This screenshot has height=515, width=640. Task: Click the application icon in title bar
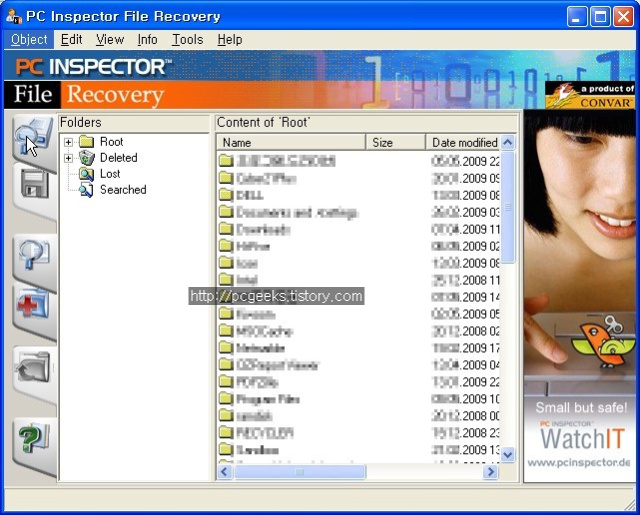(13, 16)
